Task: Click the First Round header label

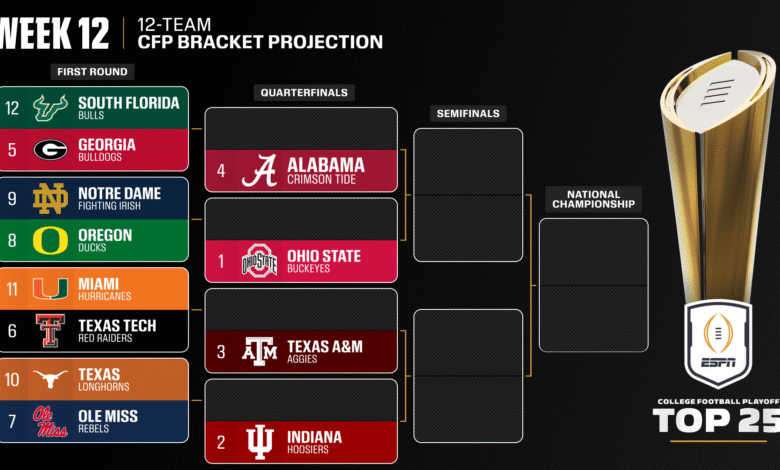Action: (x=92, y=72)
